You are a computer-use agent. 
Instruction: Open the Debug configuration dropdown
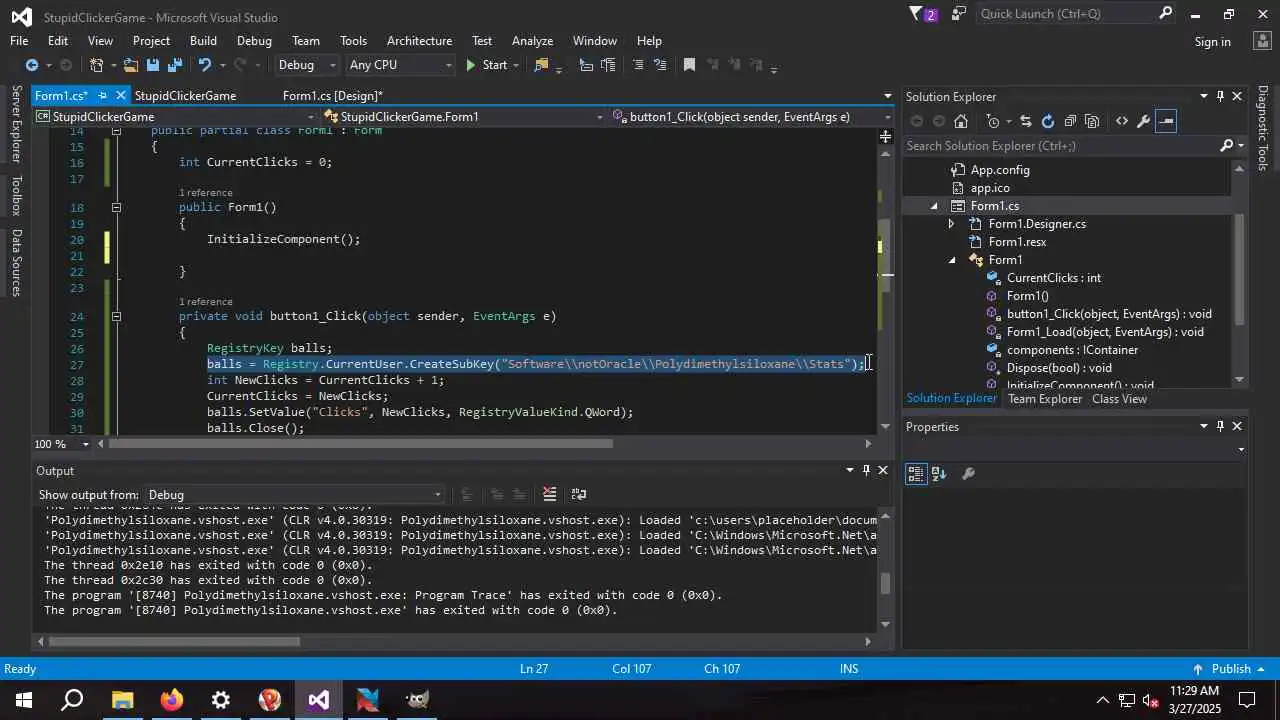[307, 65]
